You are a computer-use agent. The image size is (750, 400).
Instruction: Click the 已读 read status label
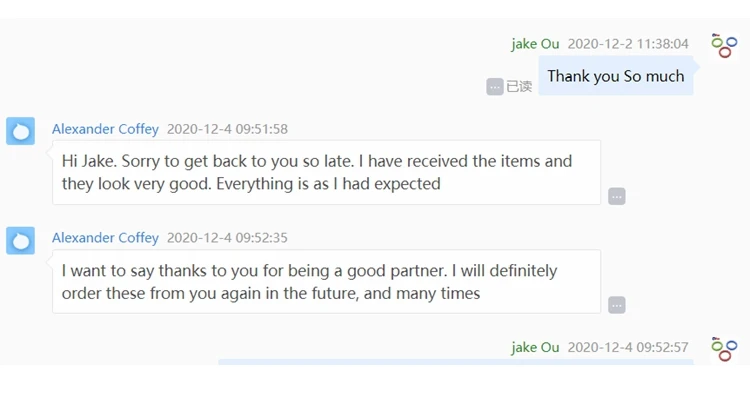tap(519, 87)
